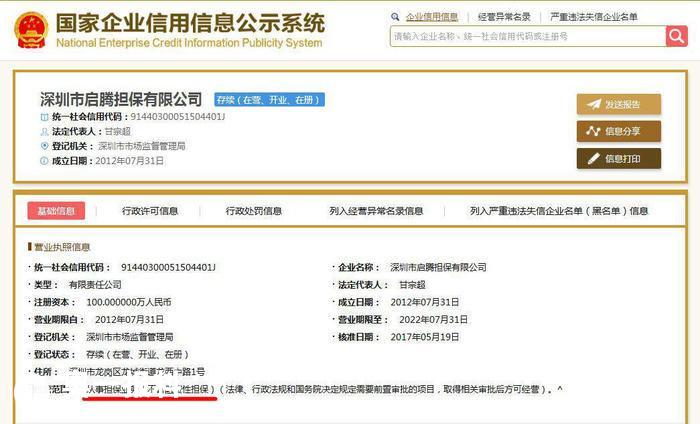Collapse business scope text with ^ arrow
The width and height of the screenshot is (700, 424).
560,389
